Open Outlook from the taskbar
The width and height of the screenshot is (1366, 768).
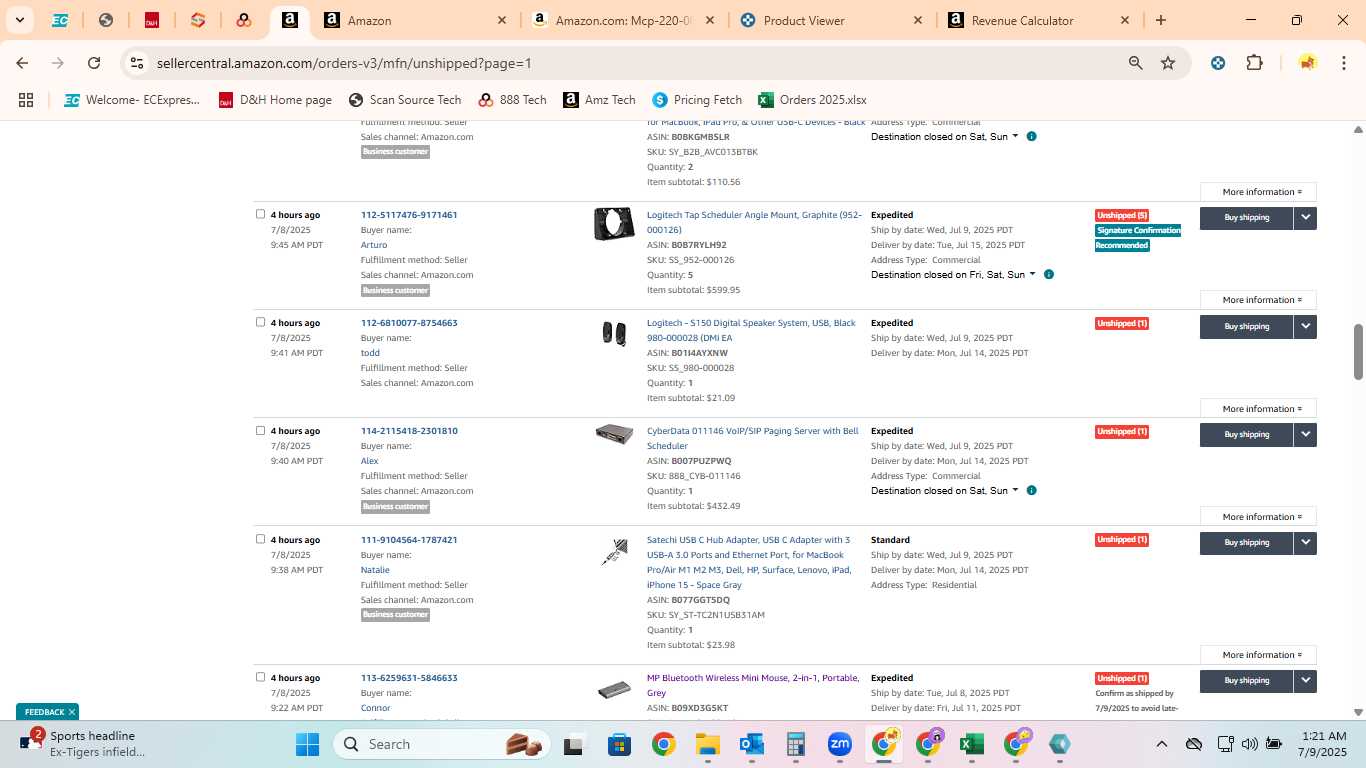click(752, 744)
